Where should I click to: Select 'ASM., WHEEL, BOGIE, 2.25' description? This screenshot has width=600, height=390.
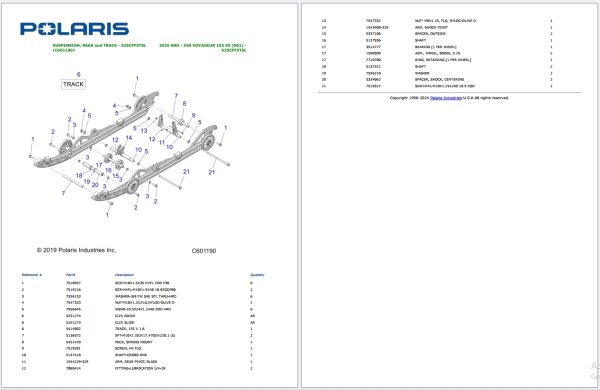tap(437, 54)
